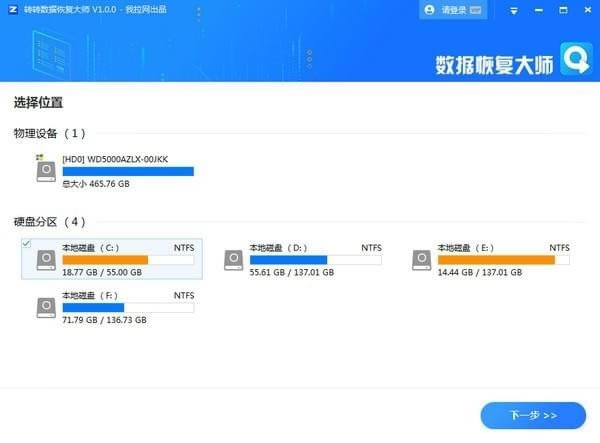The height and width of the screenshot is (443, 600).
Task: Uncheck the C: partition checkmark
Action: click(26, 243)
